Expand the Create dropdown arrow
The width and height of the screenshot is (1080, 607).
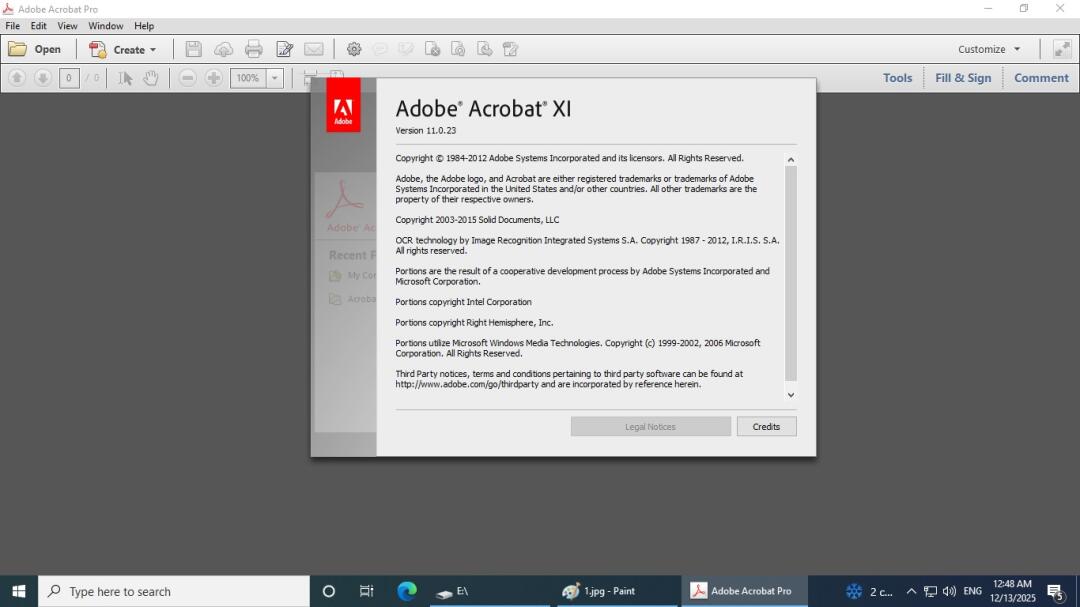153,50
